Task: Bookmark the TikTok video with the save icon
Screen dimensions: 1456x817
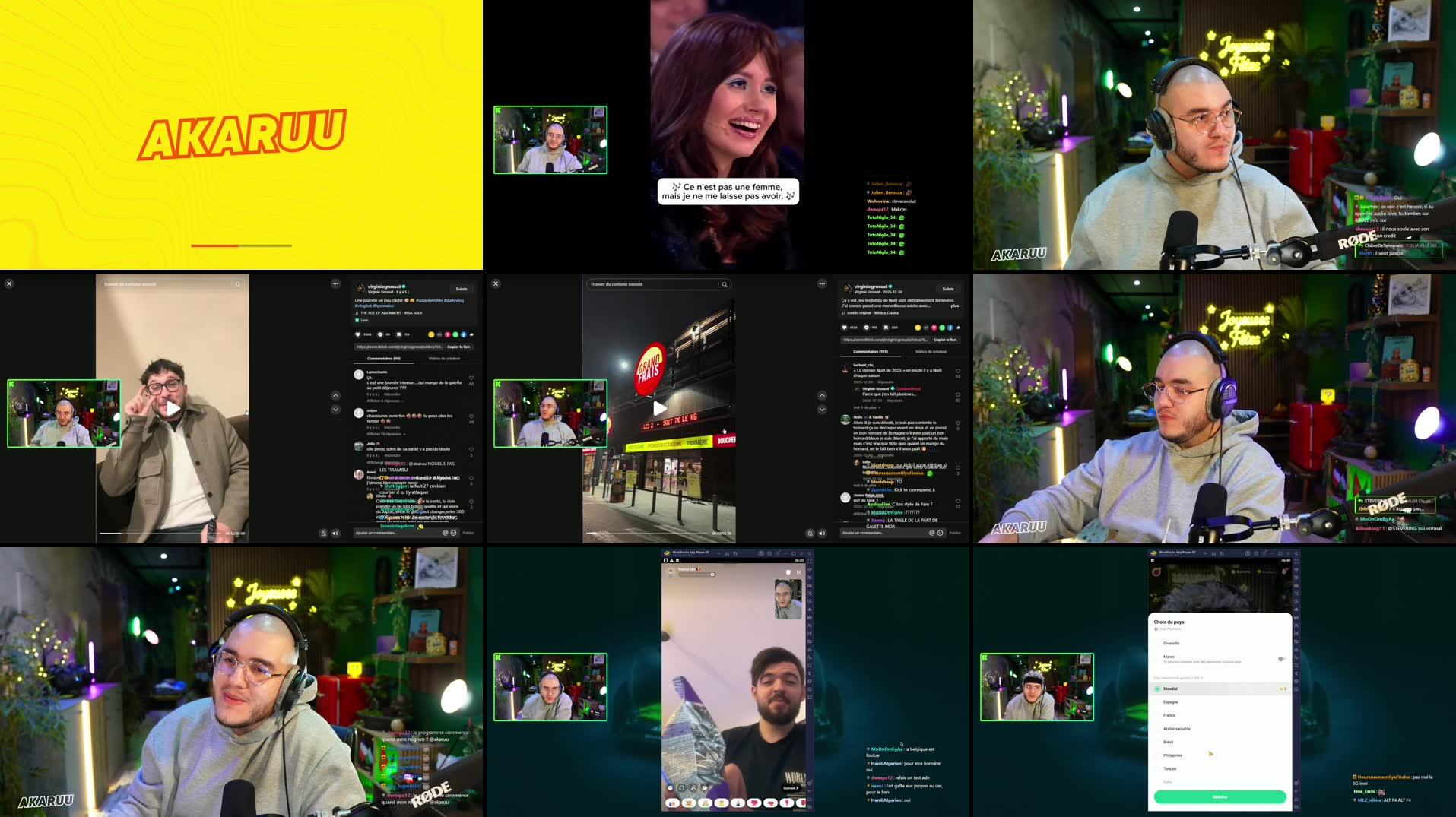Action: pyautogui.click(x=398, y=334)
